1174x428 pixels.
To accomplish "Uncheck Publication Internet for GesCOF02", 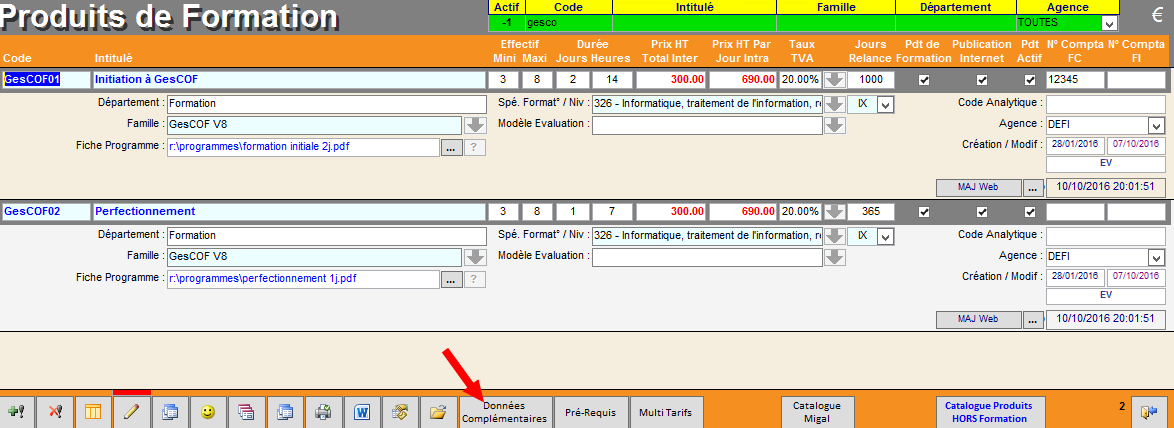I will pyautogui.click(x=982, y=212).
